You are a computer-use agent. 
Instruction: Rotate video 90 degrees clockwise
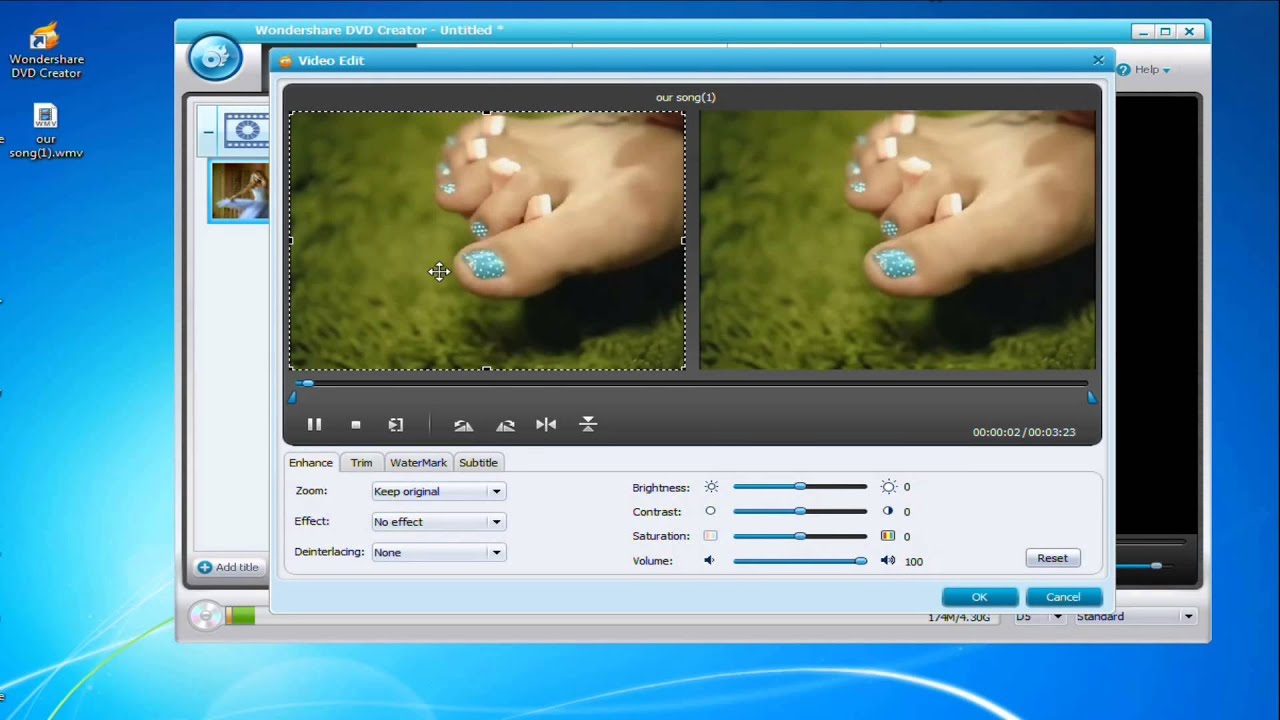tap(505, 425)
